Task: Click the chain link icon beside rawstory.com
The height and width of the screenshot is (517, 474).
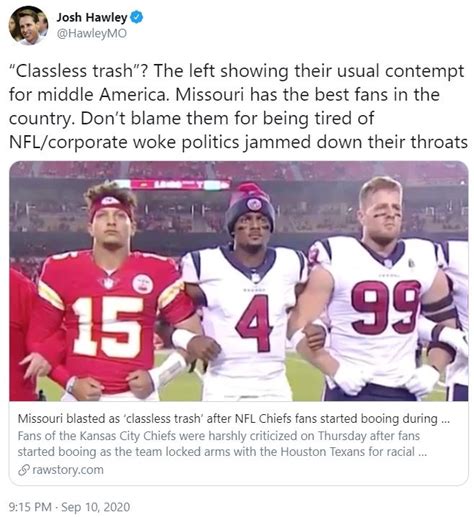Action: click(x=23, y=470)
